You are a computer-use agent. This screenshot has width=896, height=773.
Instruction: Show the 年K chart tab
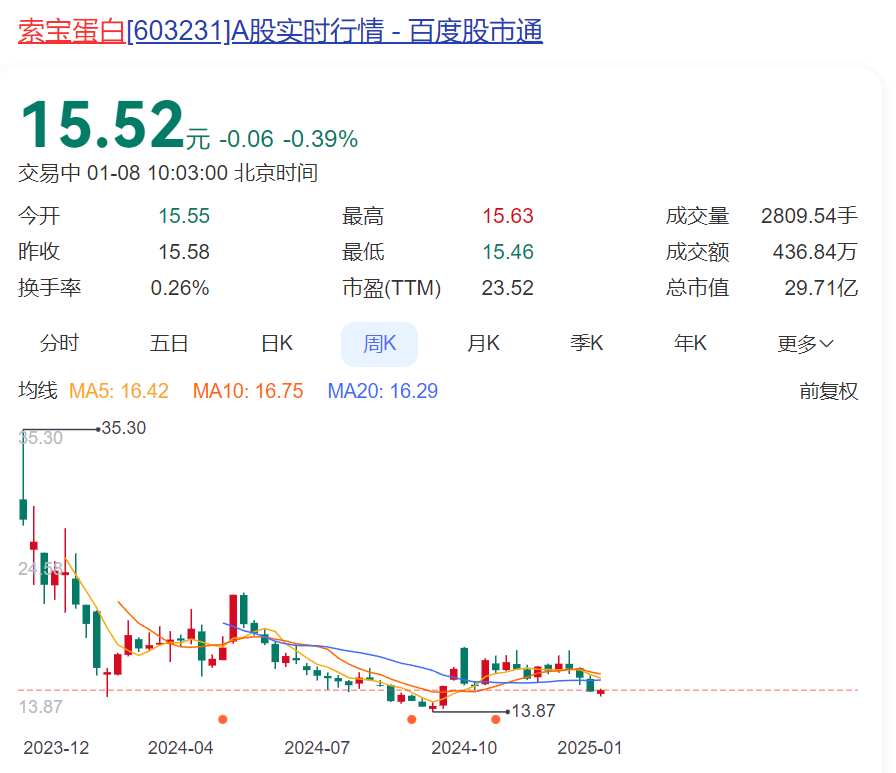tap(690, 343)
